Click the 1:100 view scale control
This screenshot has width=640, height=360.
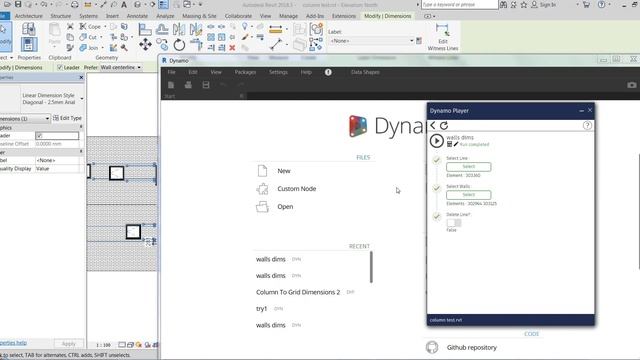click(x=103, y=345)
